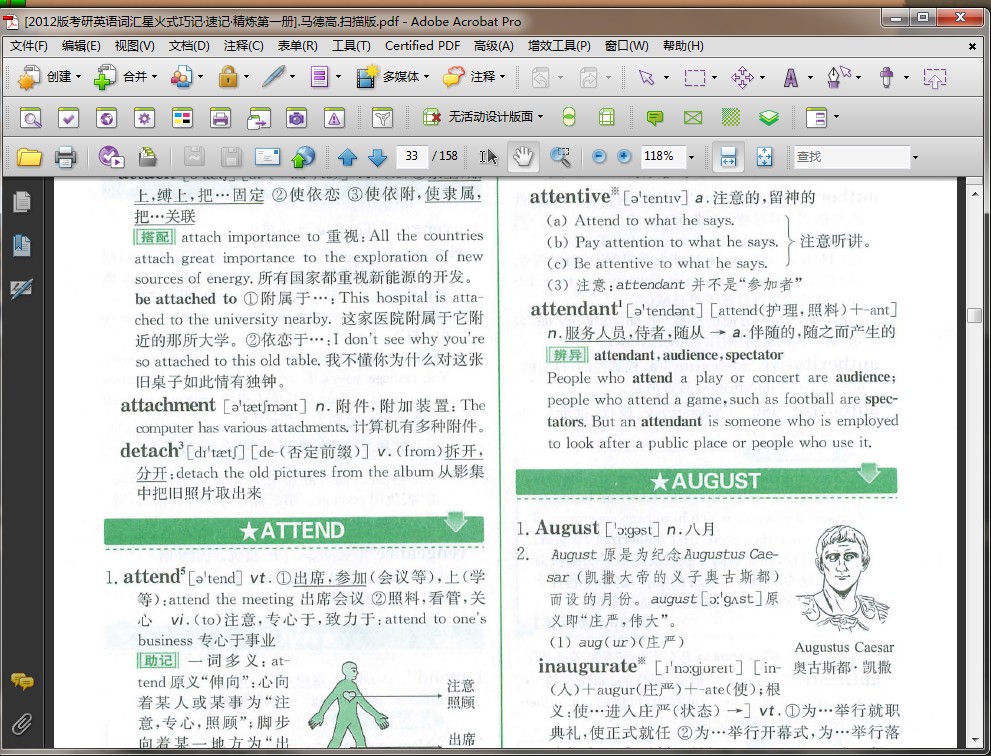Click the marquee zoom magnifier tool

(x=560, y=157)
